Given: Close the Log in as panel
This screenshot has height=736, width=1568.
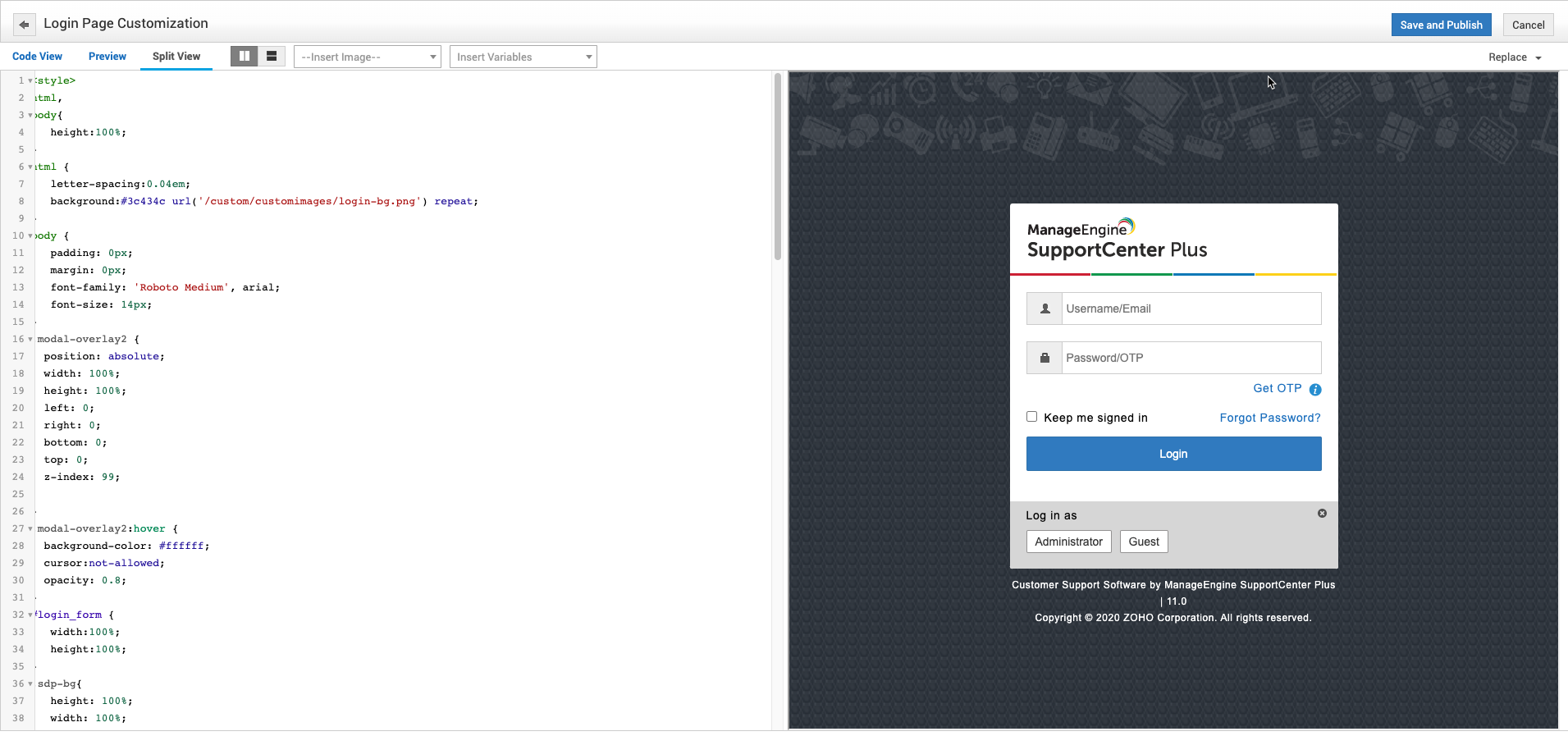Looking at the screenshot, I should click(x=1322, y=514).
